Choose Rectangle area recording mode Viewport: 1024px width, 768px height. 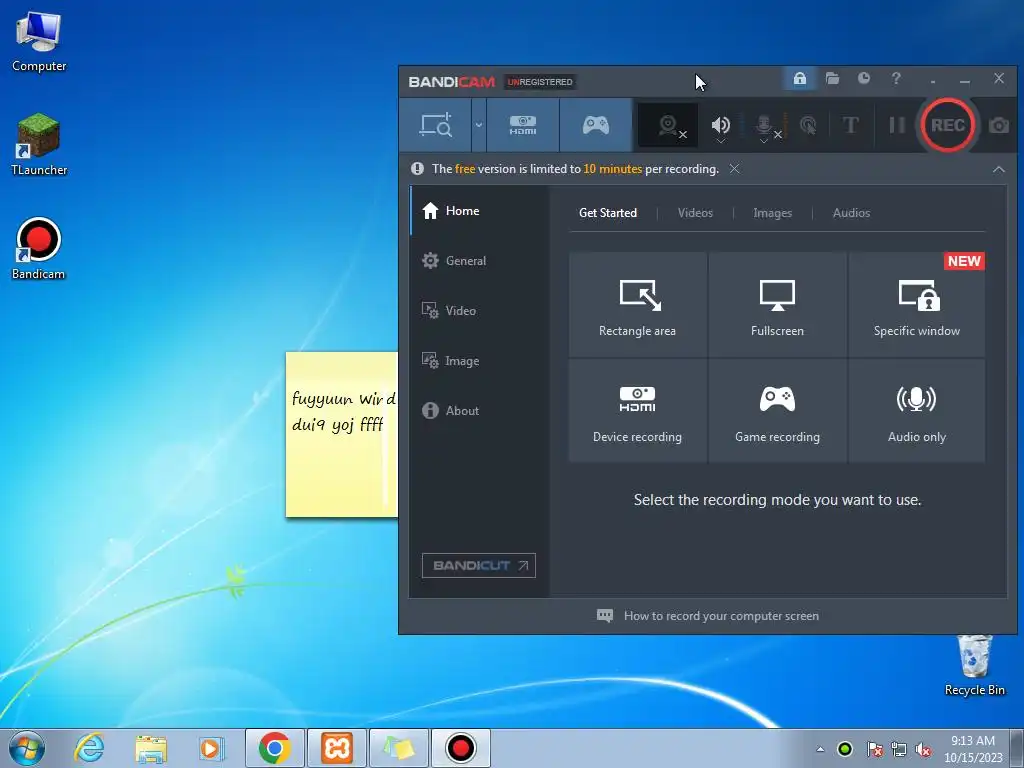pos(637,304)
